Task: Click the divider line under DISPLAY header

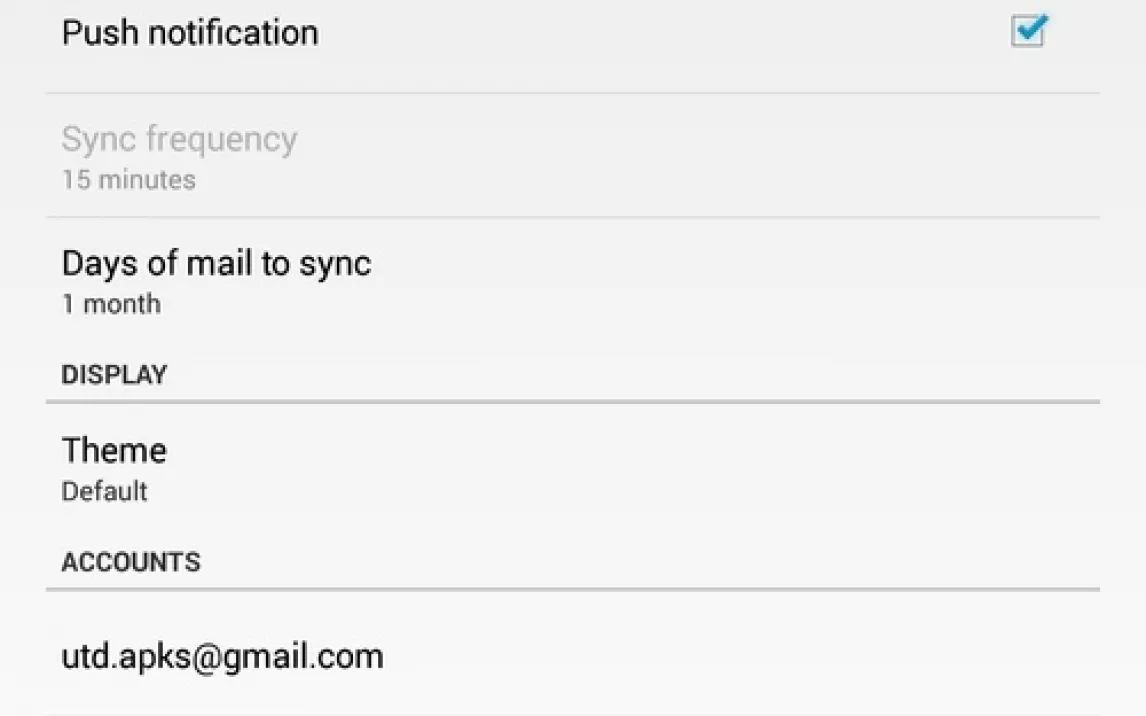Action: (573, 402)
